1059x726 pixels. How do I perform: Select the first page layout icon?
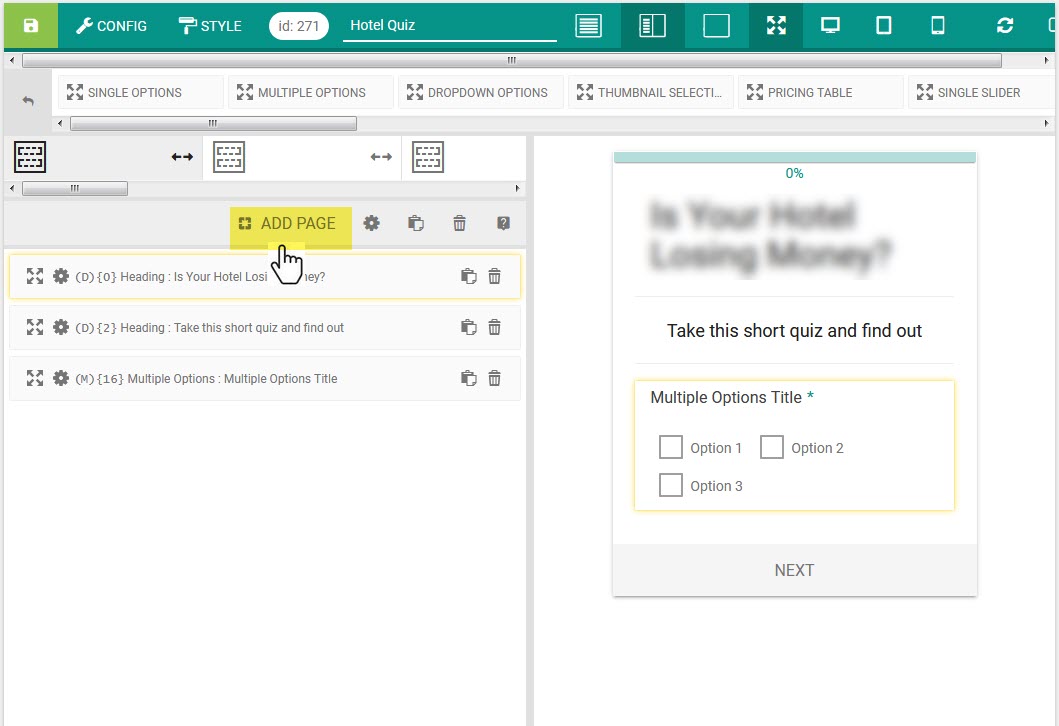30,157
